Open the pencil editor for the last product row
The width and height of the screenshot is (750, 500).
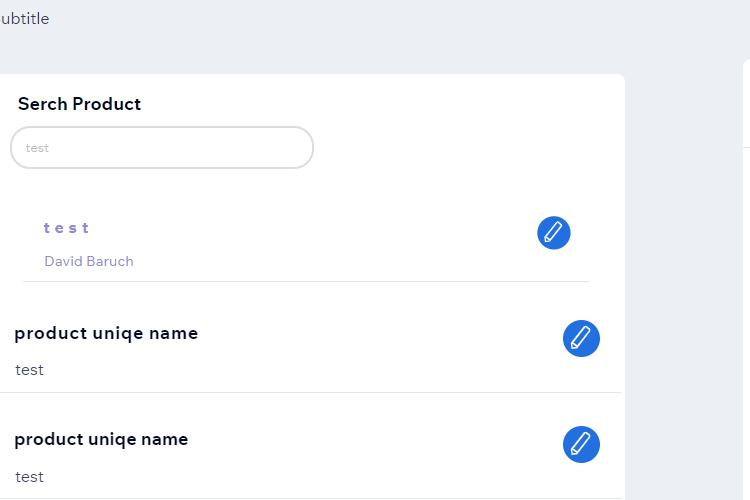click(x=581, y=444)
